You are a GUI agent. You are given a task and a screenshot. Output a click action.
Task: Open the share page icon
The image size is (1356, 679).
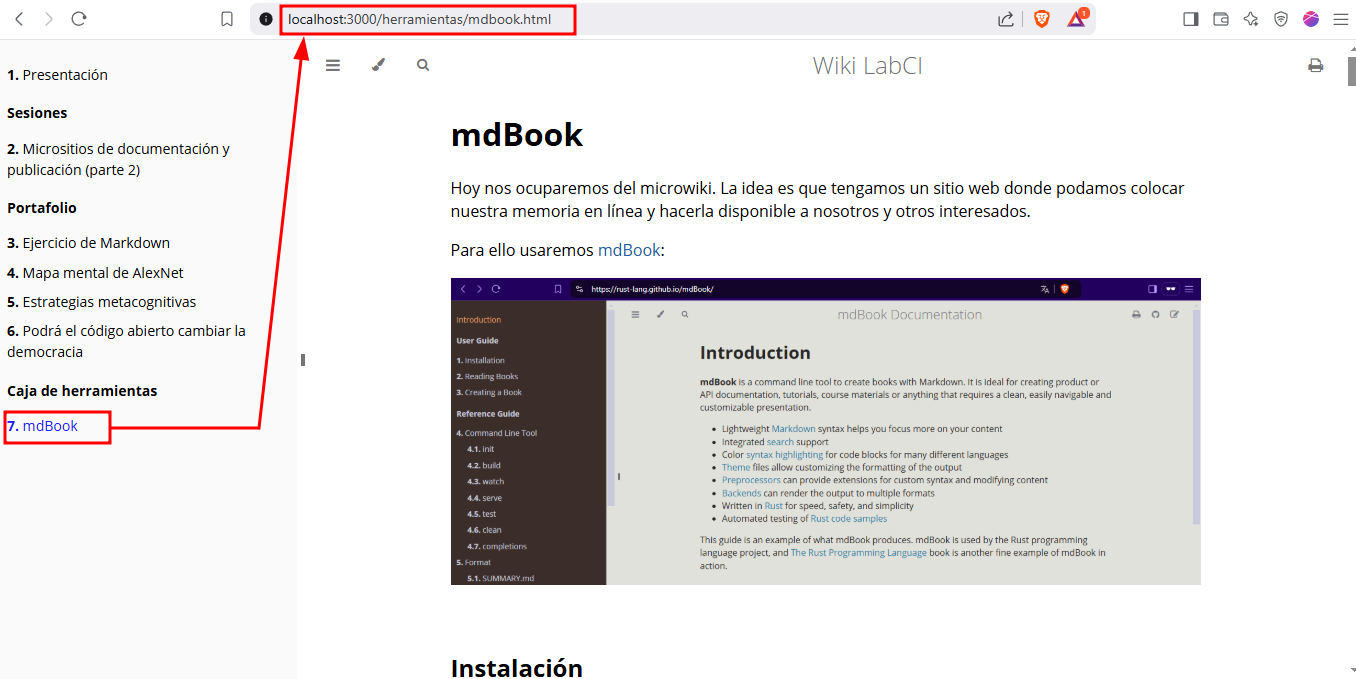coord(1006,19)
